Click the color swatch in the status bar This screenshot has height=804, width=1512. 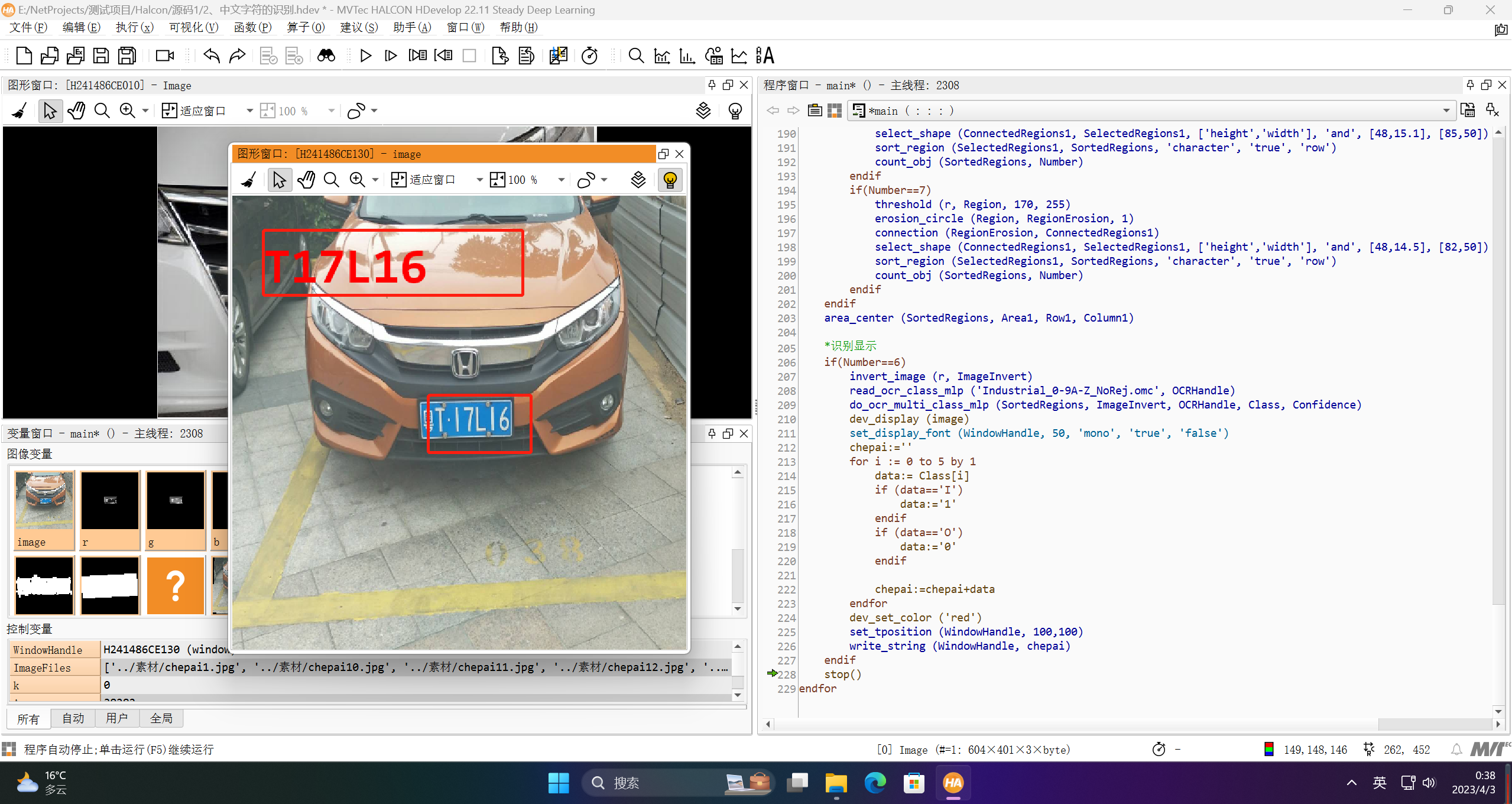click(x=1270, y=749)
